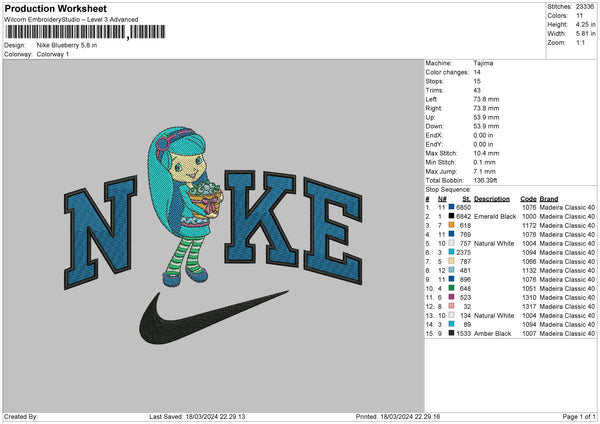This screenshot has width=600, height=424.
Task: Click the Height value '4.25 in'
Action: point(585,24)
